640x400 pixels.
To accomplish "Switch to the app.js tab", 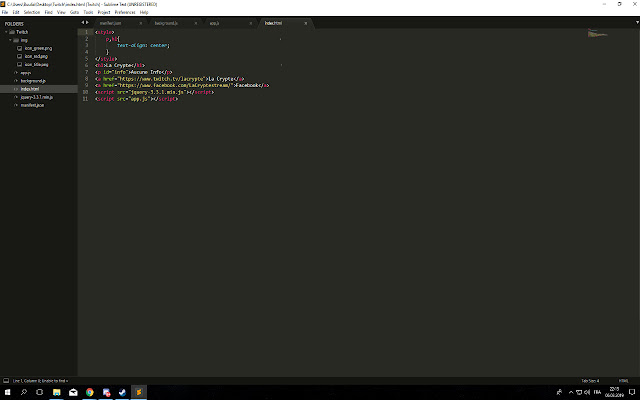I will click(214, 21).
